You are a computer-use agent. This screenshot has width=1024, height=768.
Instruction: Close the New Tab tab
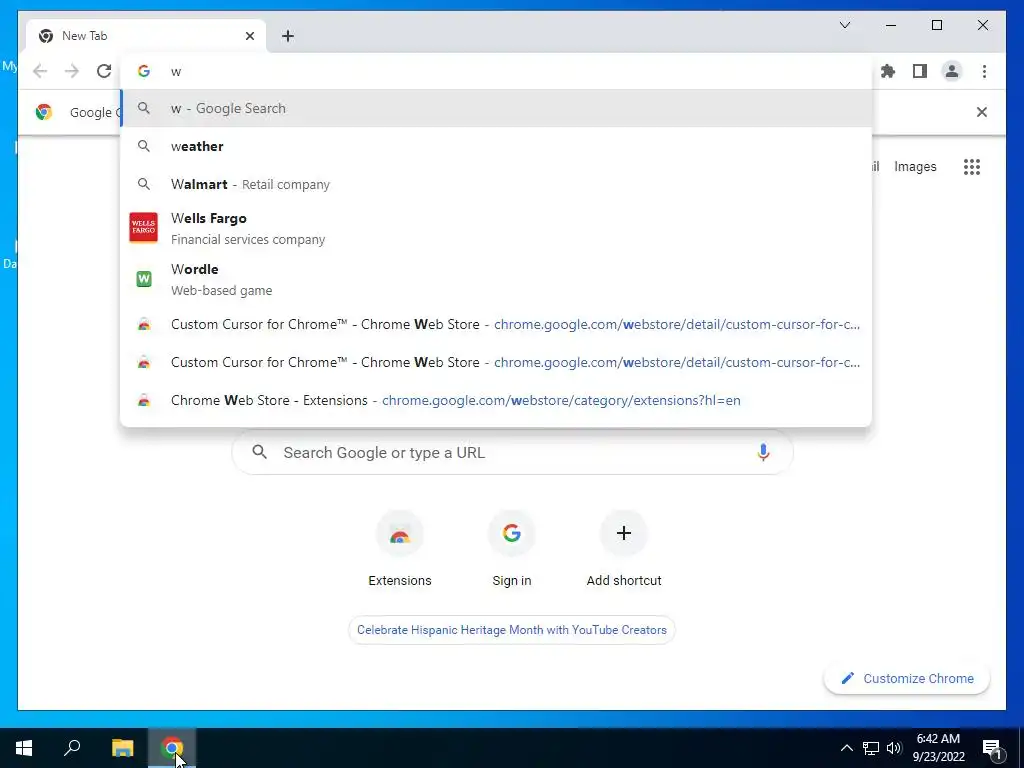pyautogui.click(x=249, y=36)
